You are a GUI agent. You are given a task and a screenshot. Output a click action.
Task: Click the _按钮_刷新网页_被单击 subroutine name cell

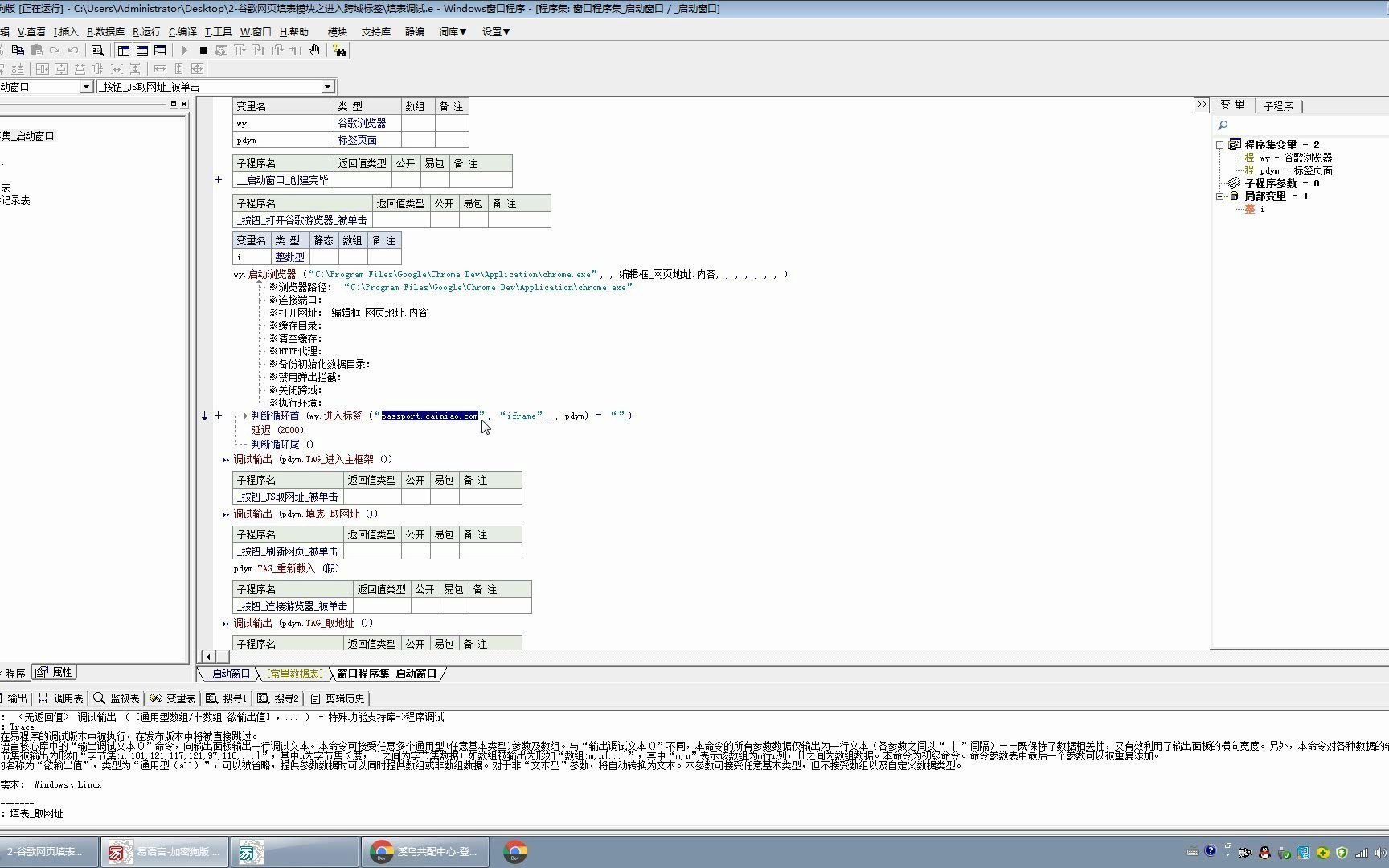(x=287, y=551)
